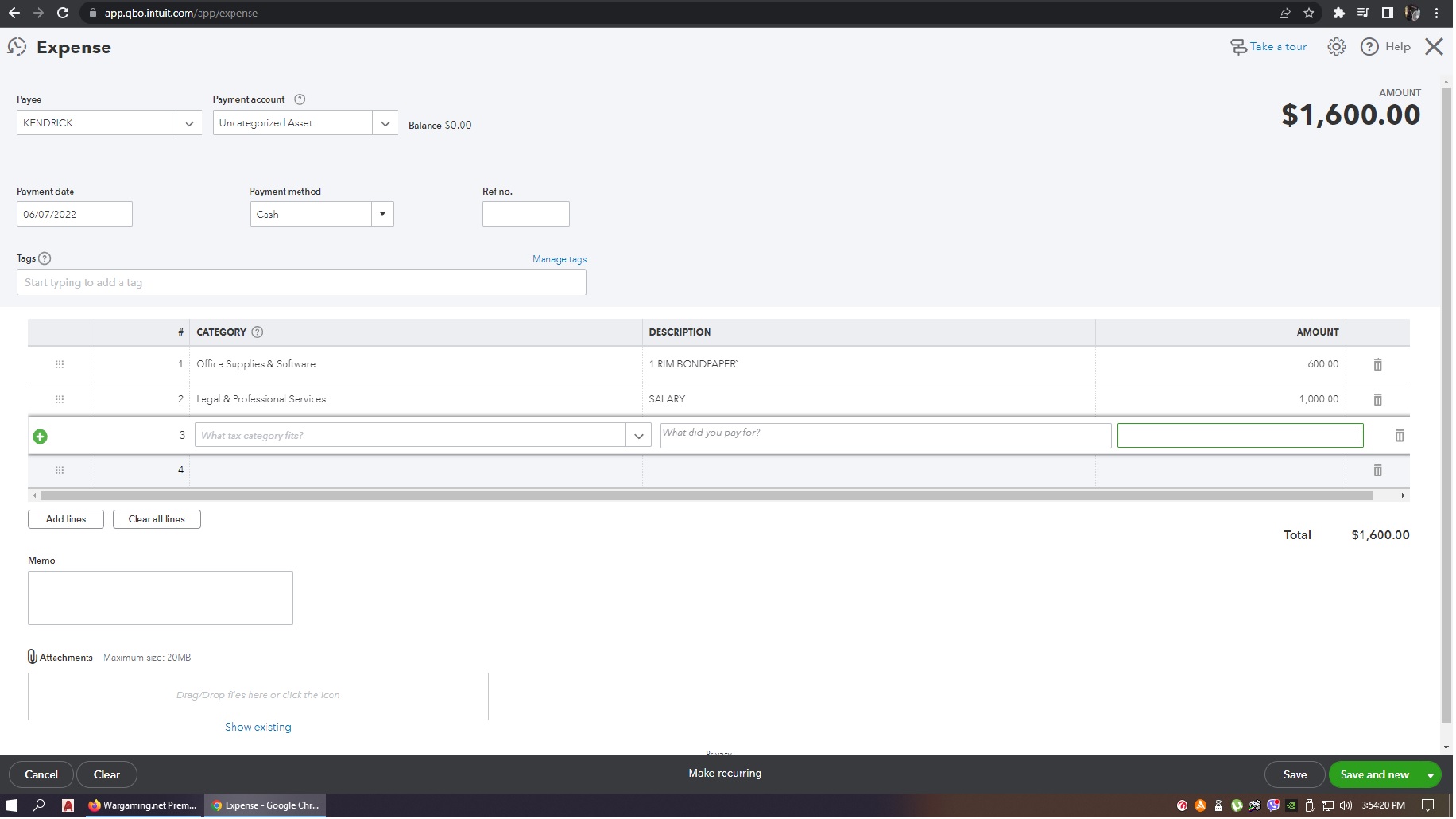Open the Payment method dropdown arrow
The image size is (1456, 819).
coord(383,215)
